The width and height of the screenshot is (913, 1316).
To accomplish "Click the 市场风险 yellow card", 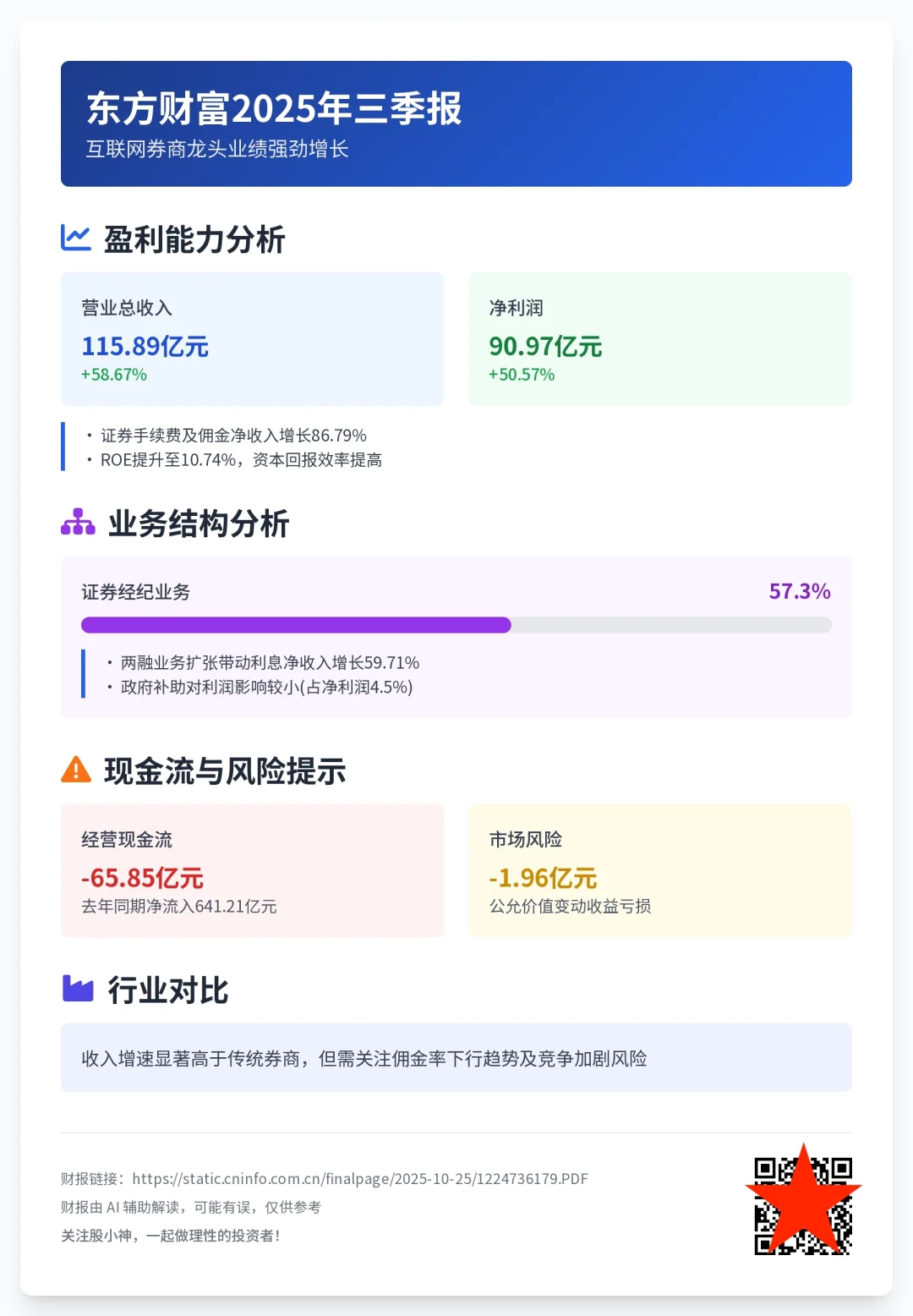I will coord(660,870).
